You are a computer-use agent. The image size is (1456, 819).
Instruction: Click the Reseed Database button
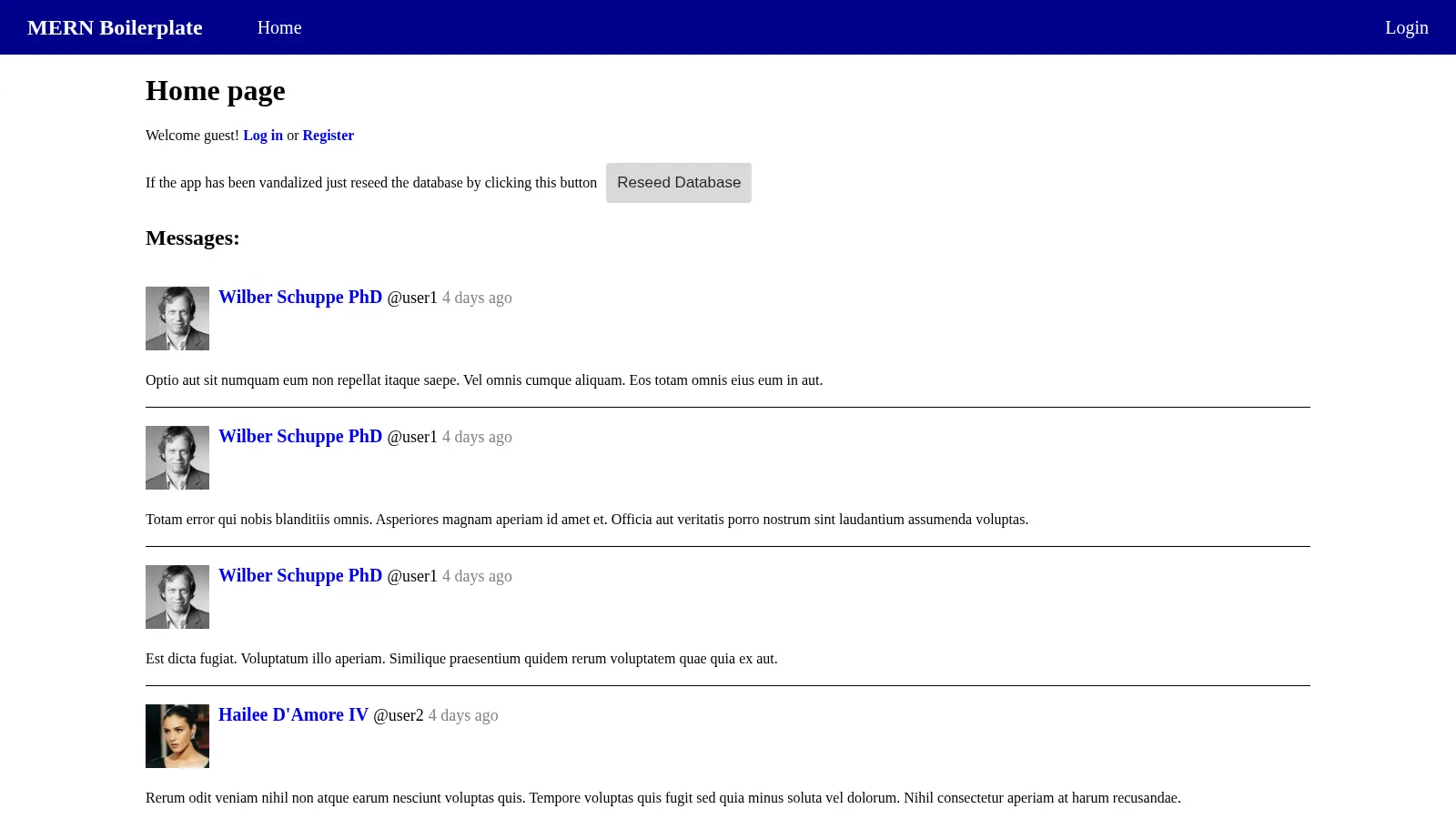pos(679,183)
